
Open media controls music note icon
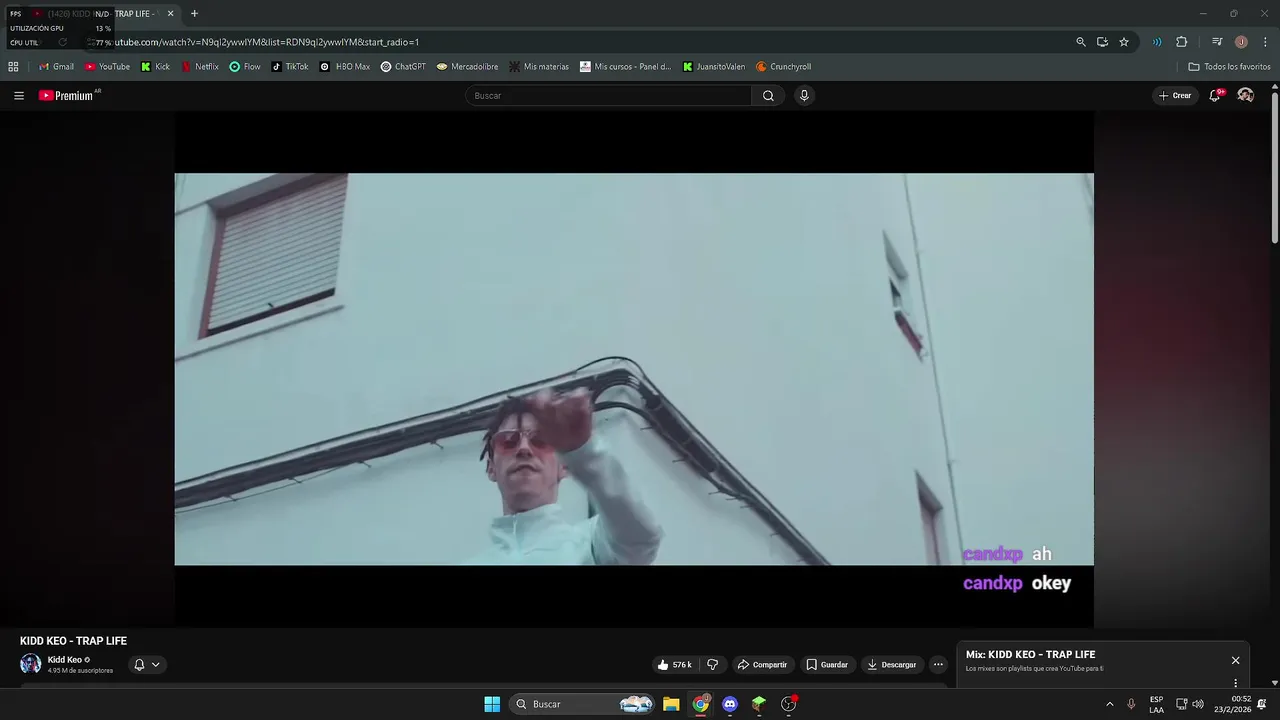point(1217,42)
